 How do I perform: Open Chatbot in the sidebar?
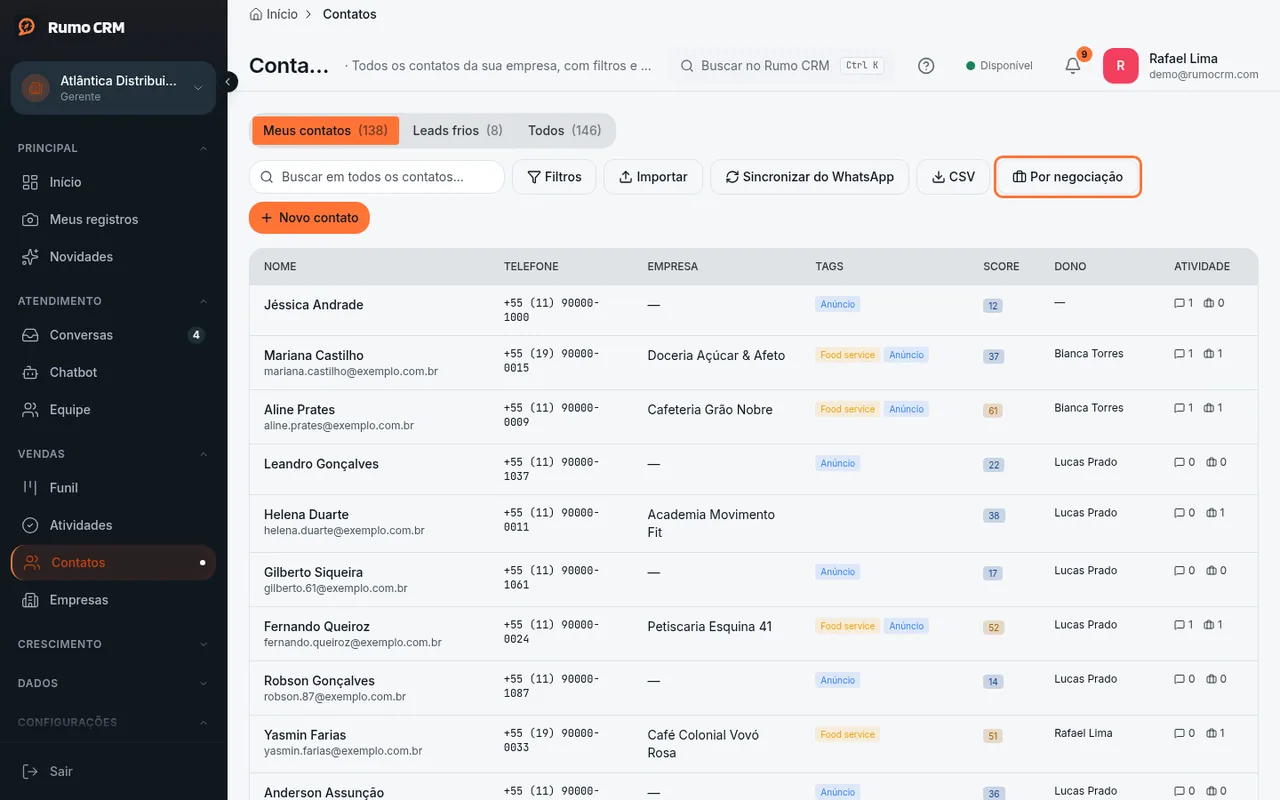coord(113,372)
